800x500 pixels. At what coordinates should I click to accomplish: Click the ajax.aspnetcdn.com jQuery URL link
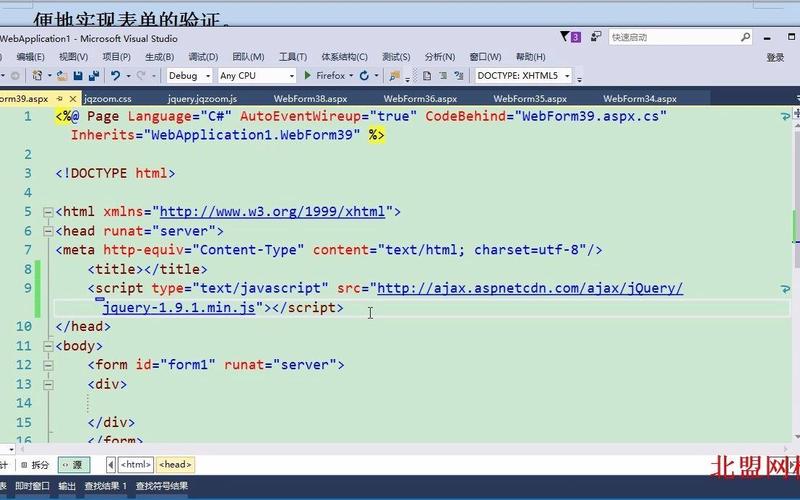click(x=530, y=288)
